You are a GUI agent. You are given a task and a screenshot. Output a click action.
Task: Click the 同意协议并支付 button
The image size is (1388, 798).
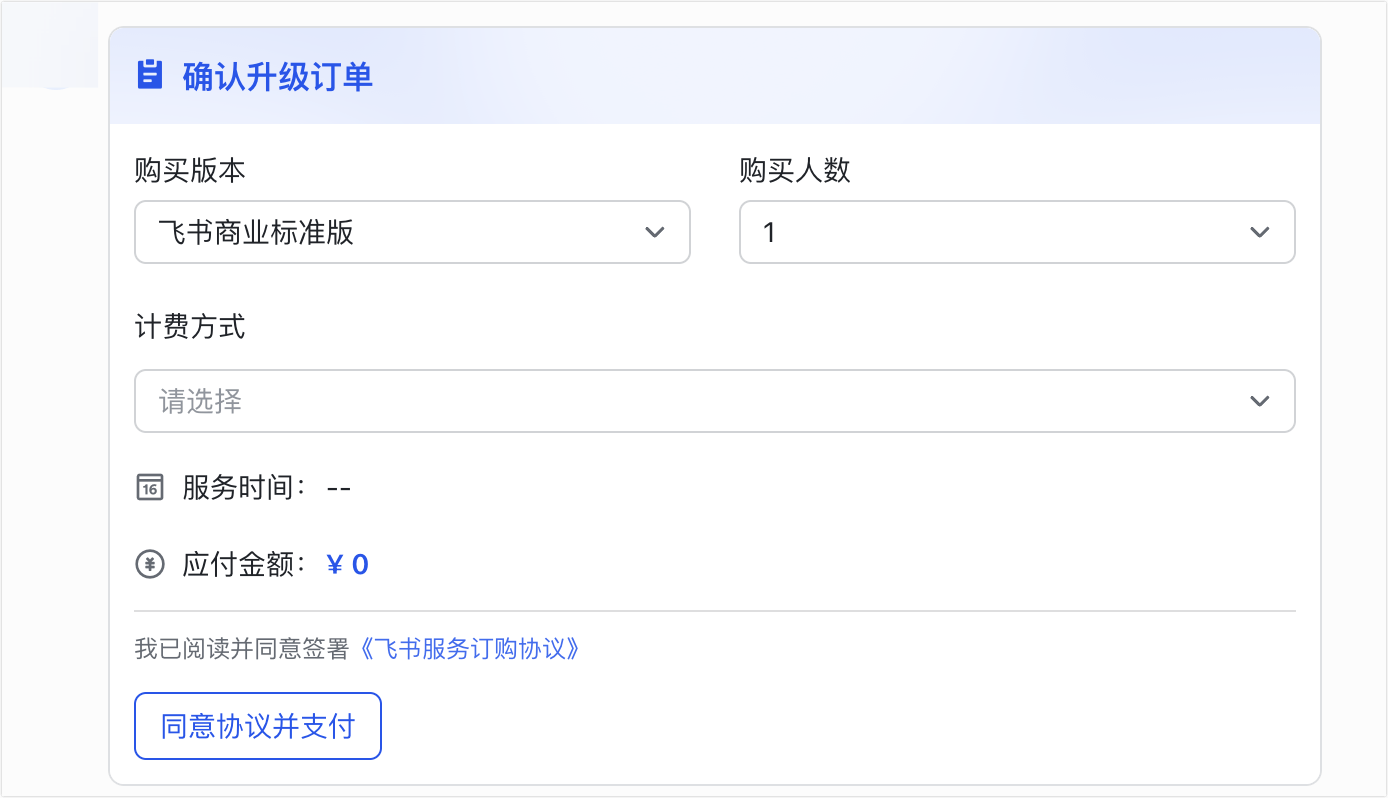(x=258, y=726)
